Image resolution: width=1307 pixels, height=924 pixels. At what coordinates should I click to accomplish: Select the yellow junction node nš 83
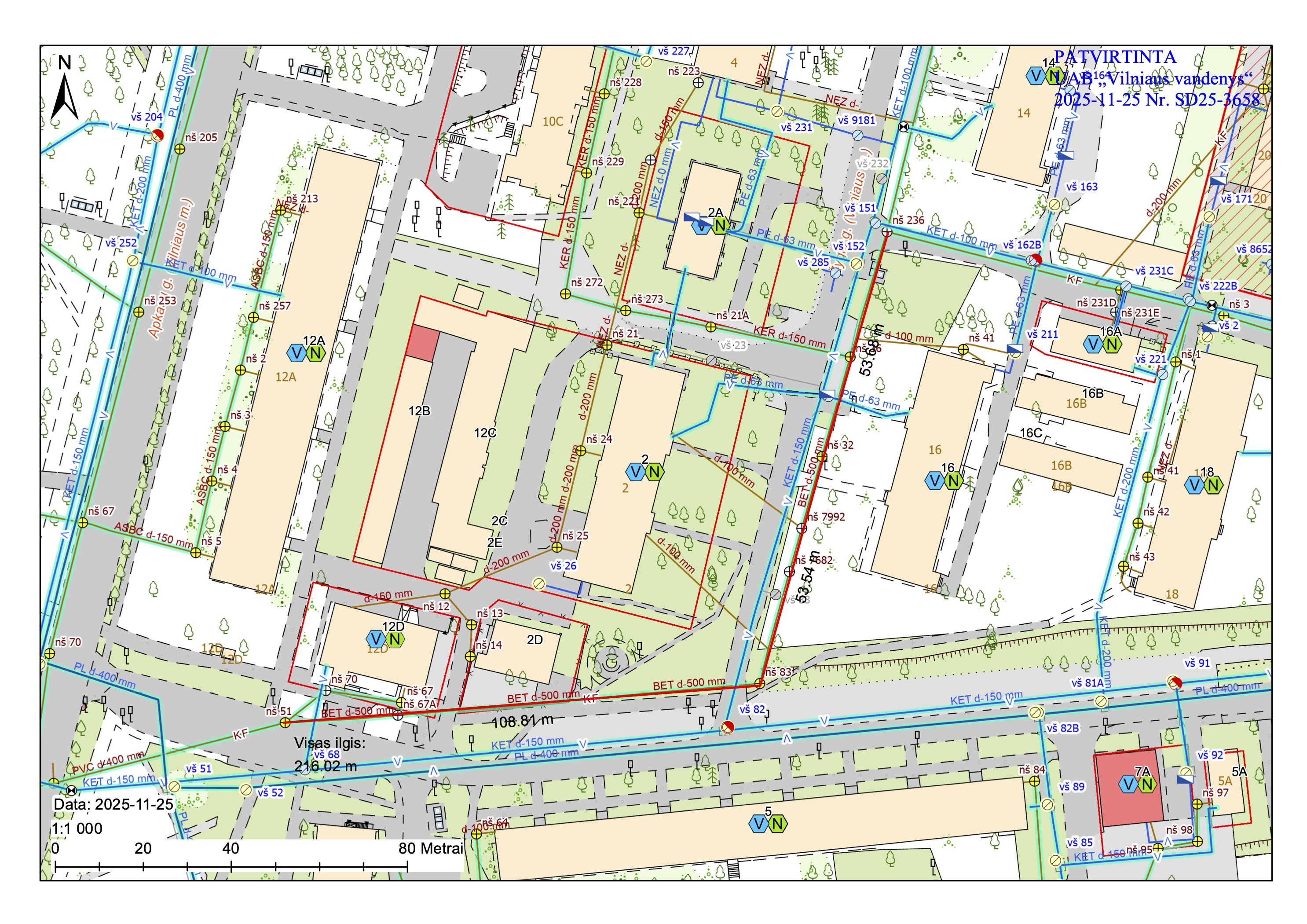click(760, 683)
